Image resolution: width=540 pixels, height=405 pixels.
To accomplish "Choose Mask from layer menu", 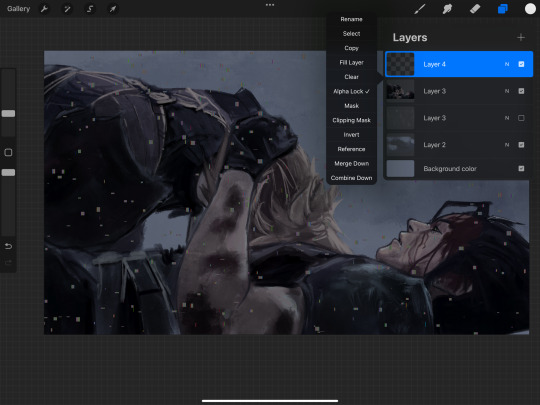I will tap(351, 106).
